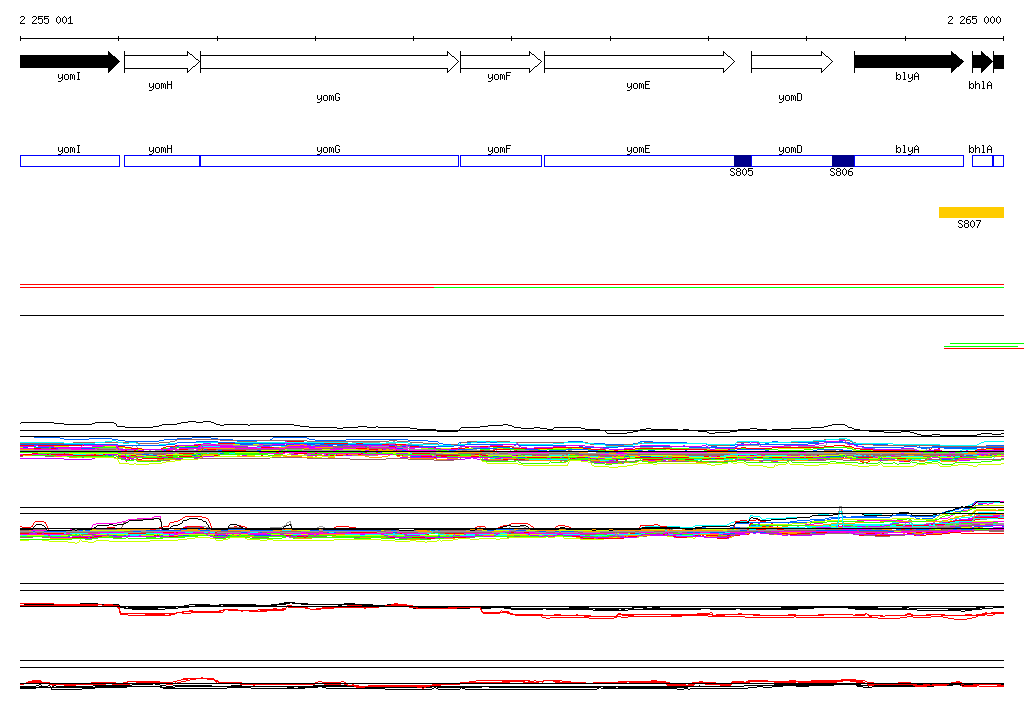Click the blyA label under black arrow
The height and width of the screenshot is (714, 1024).
907,76
